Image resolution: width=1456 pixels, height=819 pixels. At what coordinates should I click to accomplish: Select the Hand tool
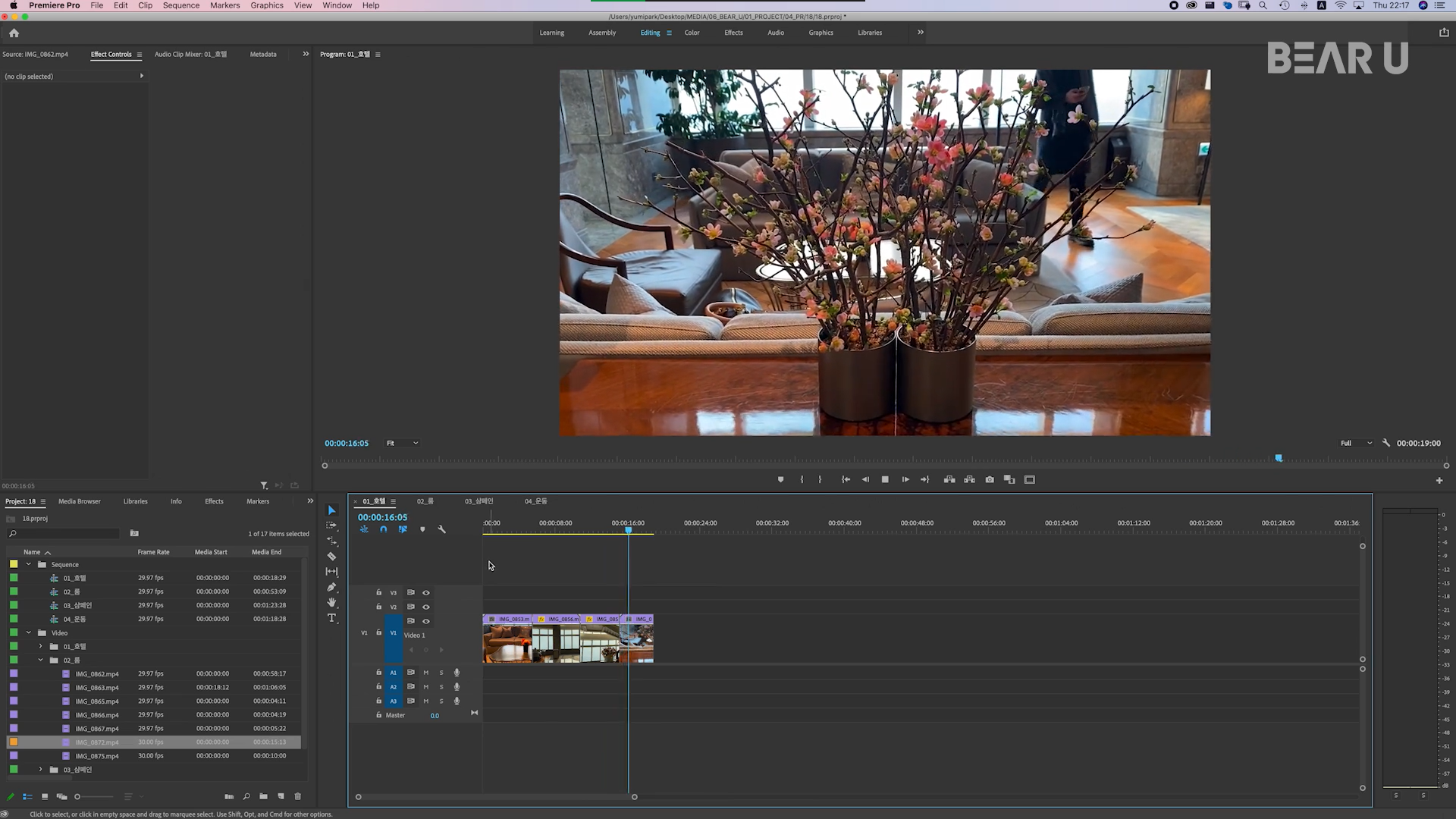331,602
